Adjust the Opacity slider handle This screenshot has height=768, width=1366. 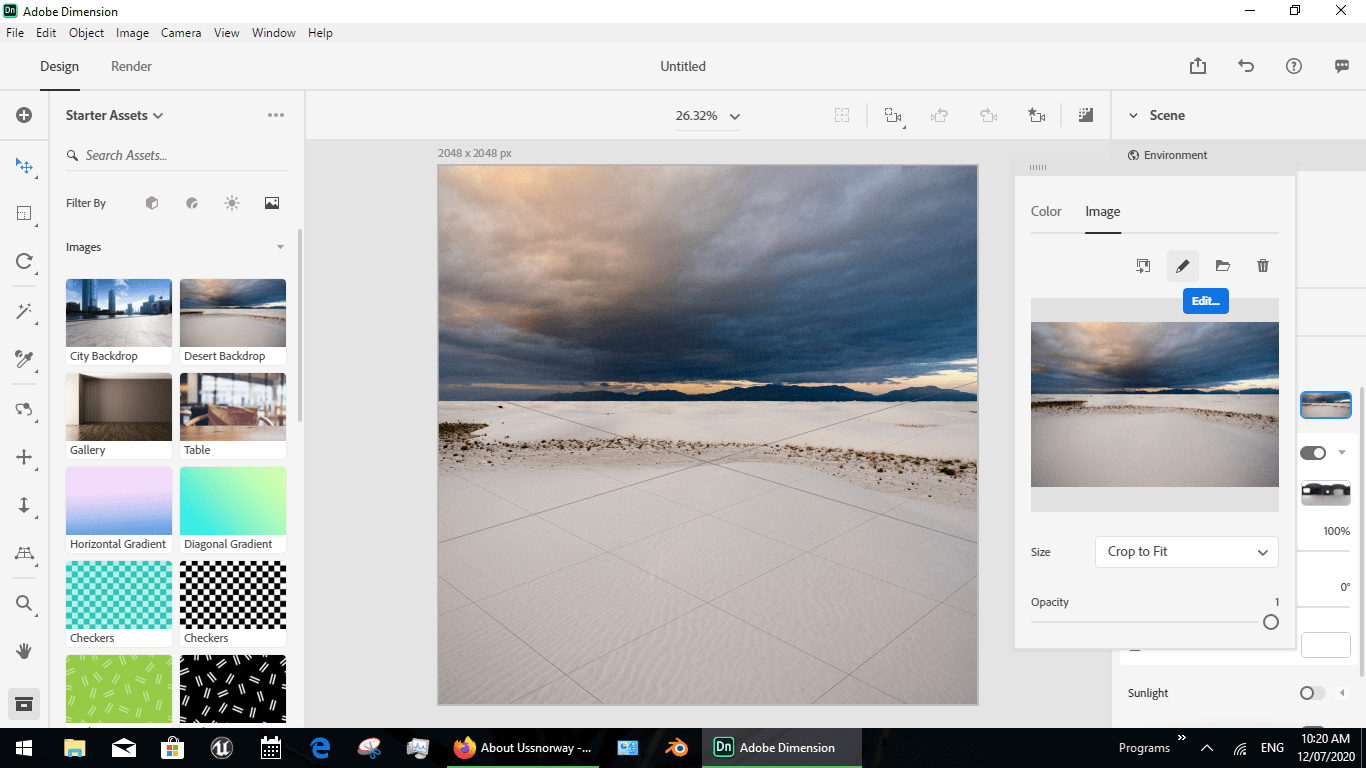pyautogui.click(x=1270, y=622)
